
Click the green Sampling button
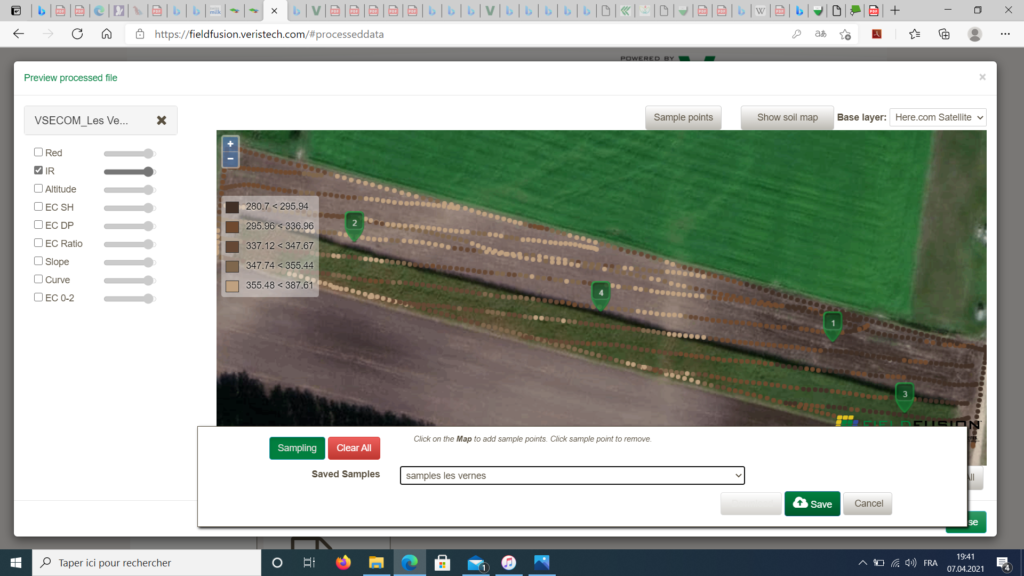(x=297, y=448)
